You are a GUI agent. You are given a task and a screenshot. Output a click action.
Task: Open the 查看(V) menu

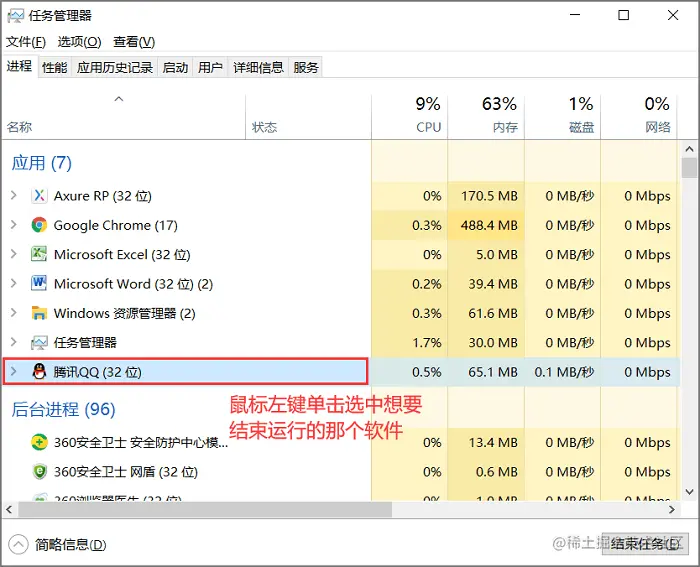134,42
